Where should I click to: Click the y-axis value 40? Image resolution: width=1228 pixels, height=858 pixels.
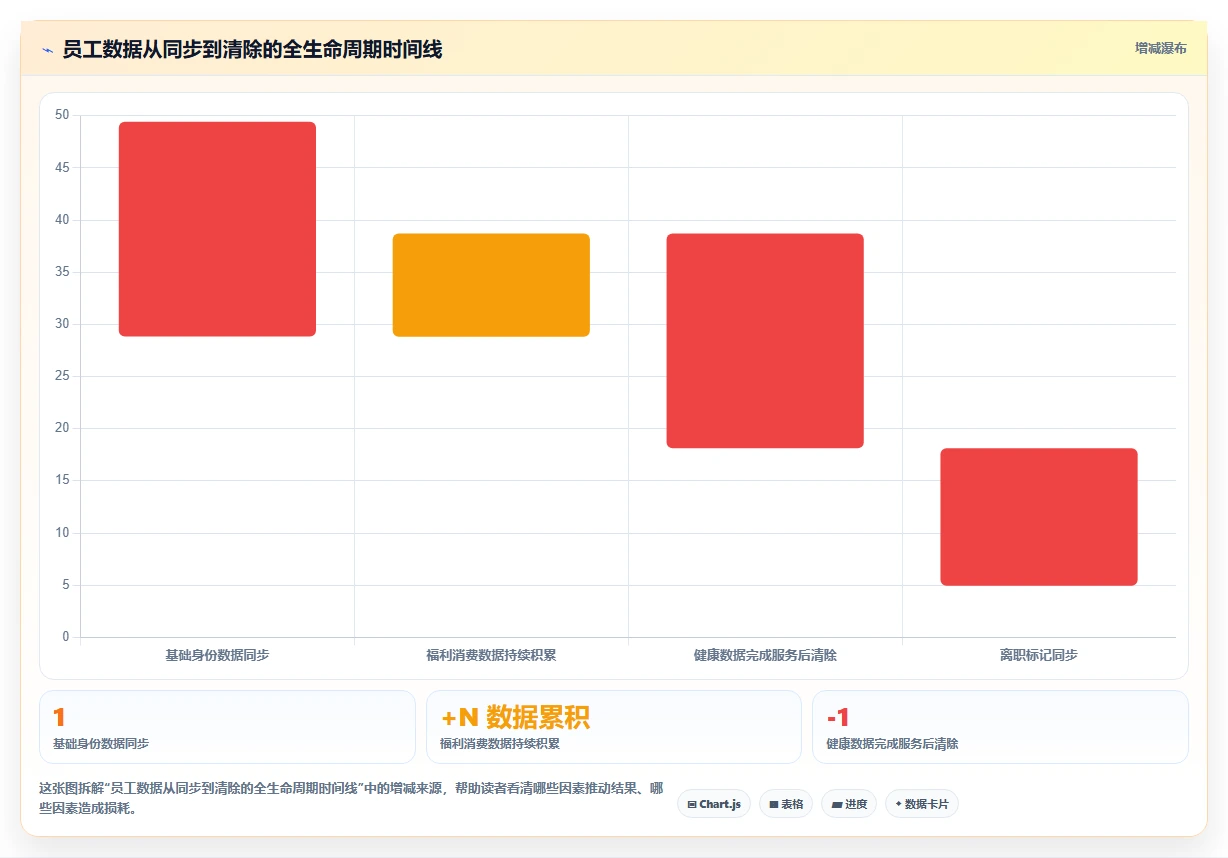(x=62, y=220)
